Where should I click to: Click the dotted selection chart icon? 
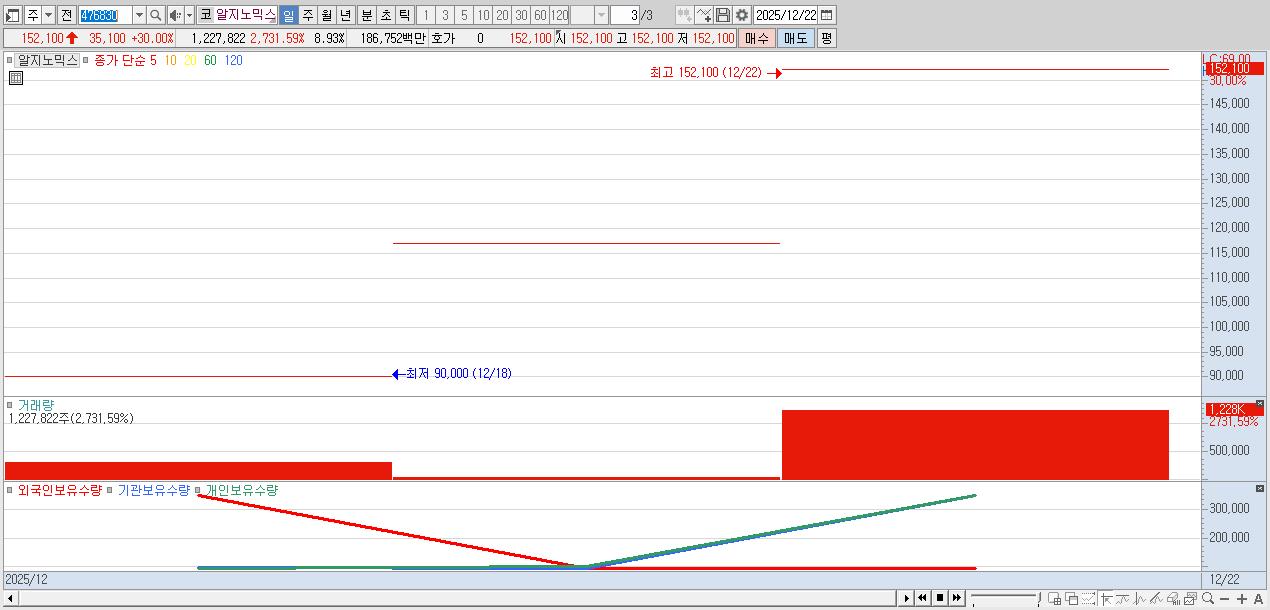pos(1088,598)
